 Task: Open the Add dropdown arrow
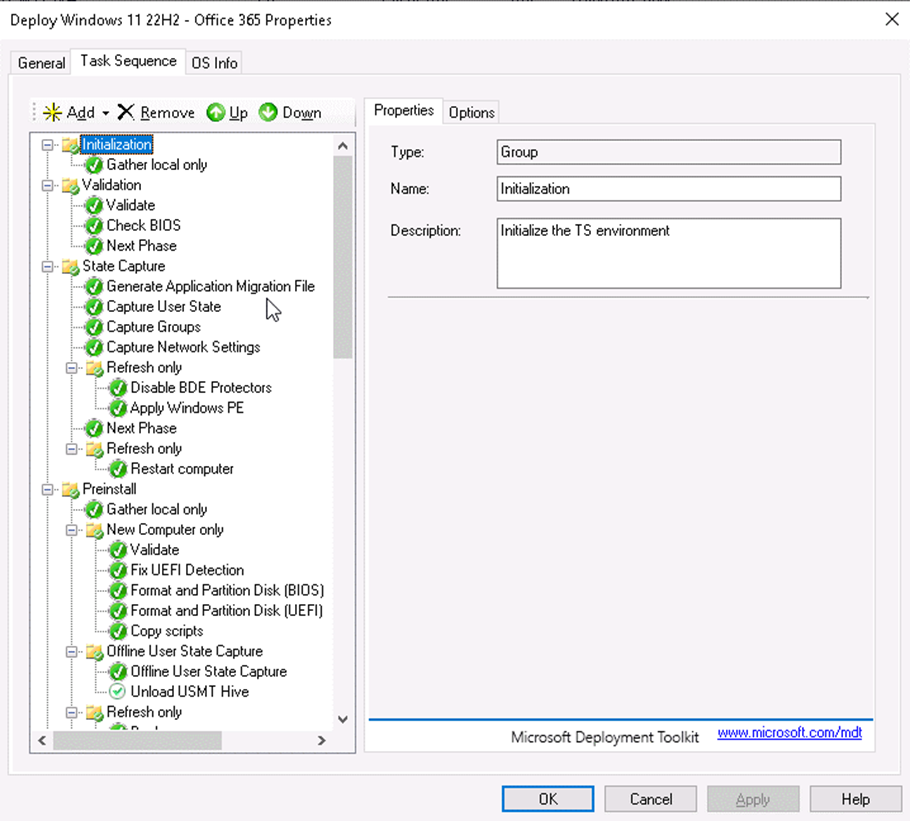tap(105, 113)
